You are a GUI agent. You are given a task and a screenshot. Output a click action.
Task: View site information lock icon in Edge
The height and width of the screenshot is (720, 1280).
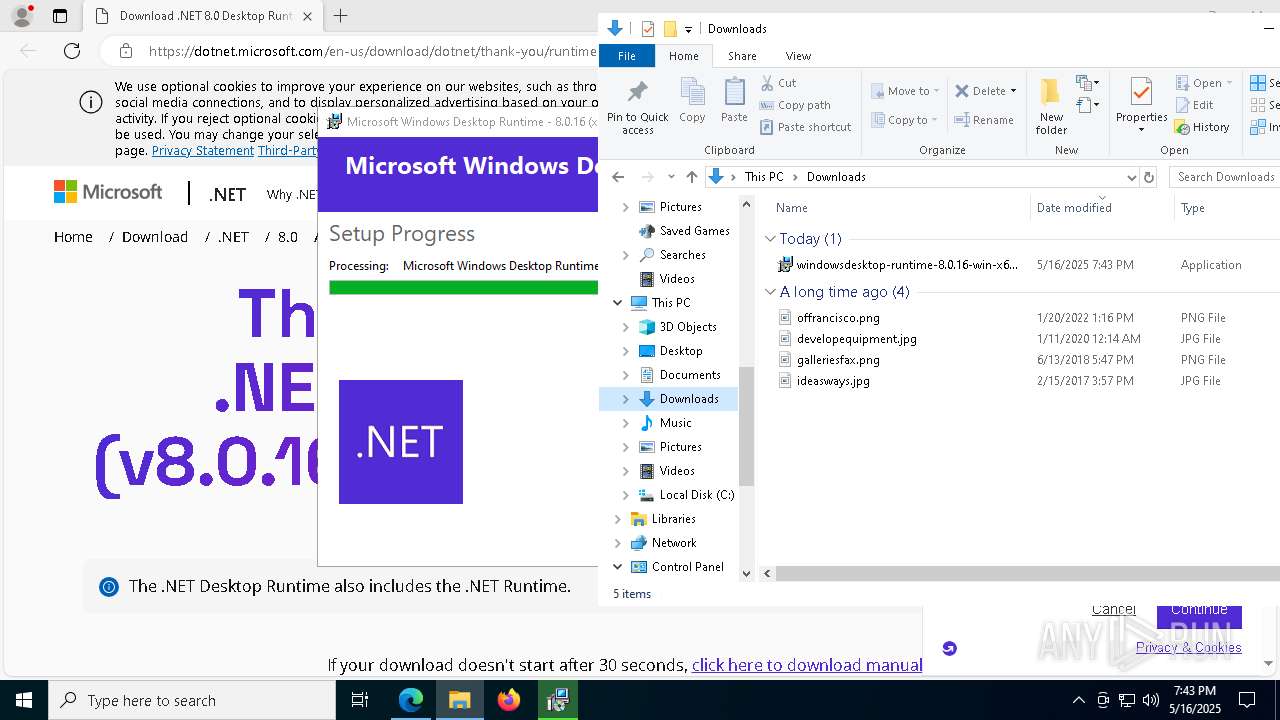[125, 51]
